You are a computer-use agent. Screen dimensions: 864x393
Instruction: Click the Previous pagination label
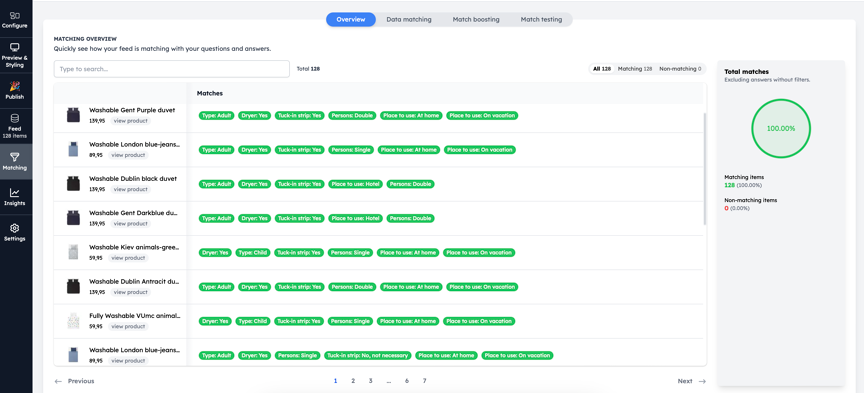coord(81,381)
